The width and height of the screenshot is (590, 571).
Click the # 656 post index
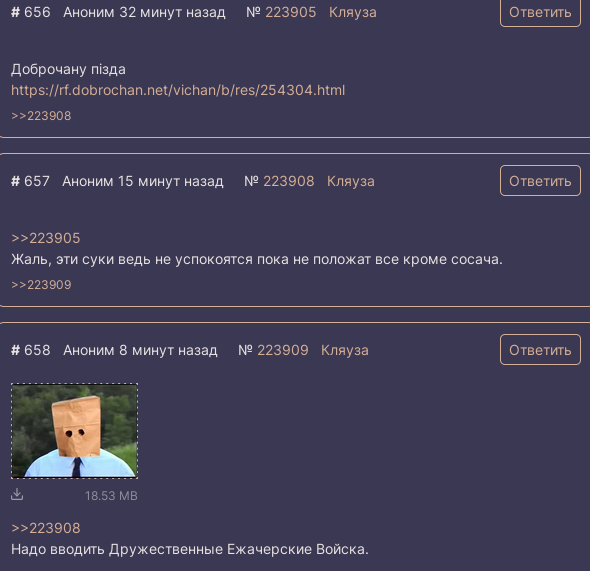point(30,12)
